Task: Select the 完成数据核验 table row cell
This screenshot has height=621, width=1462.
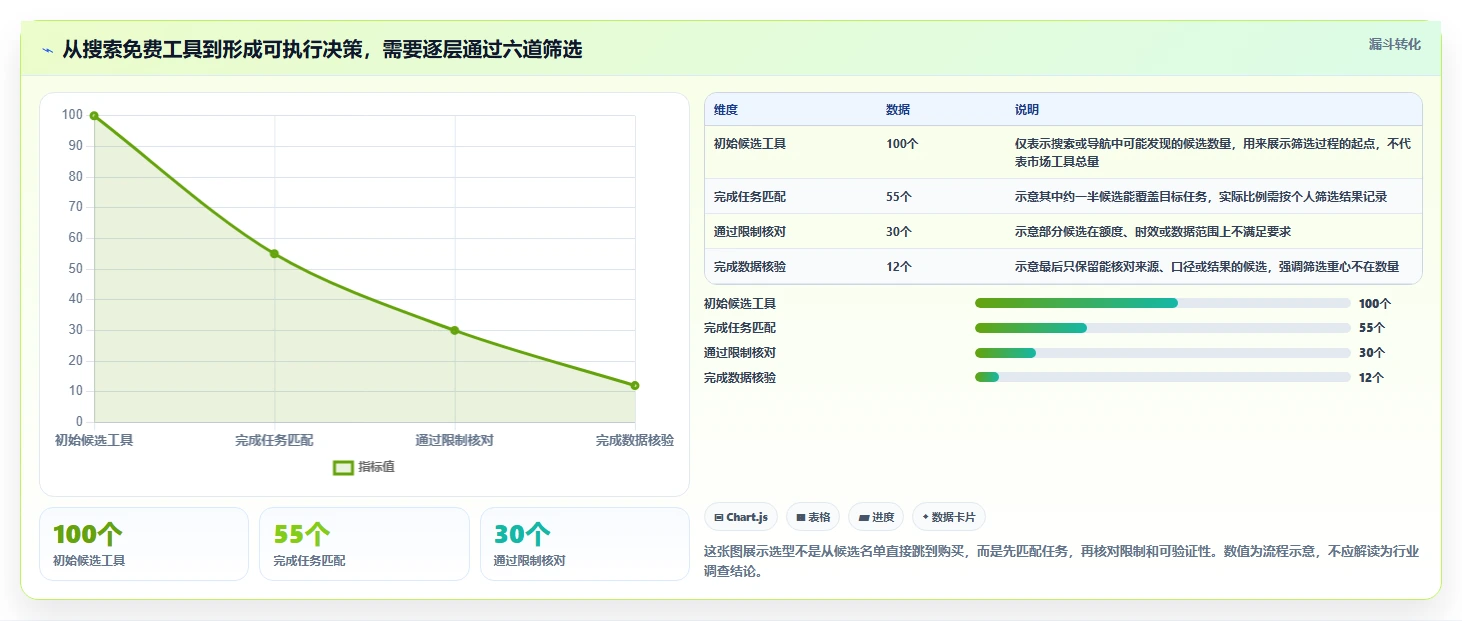Action: click(750, 267)
